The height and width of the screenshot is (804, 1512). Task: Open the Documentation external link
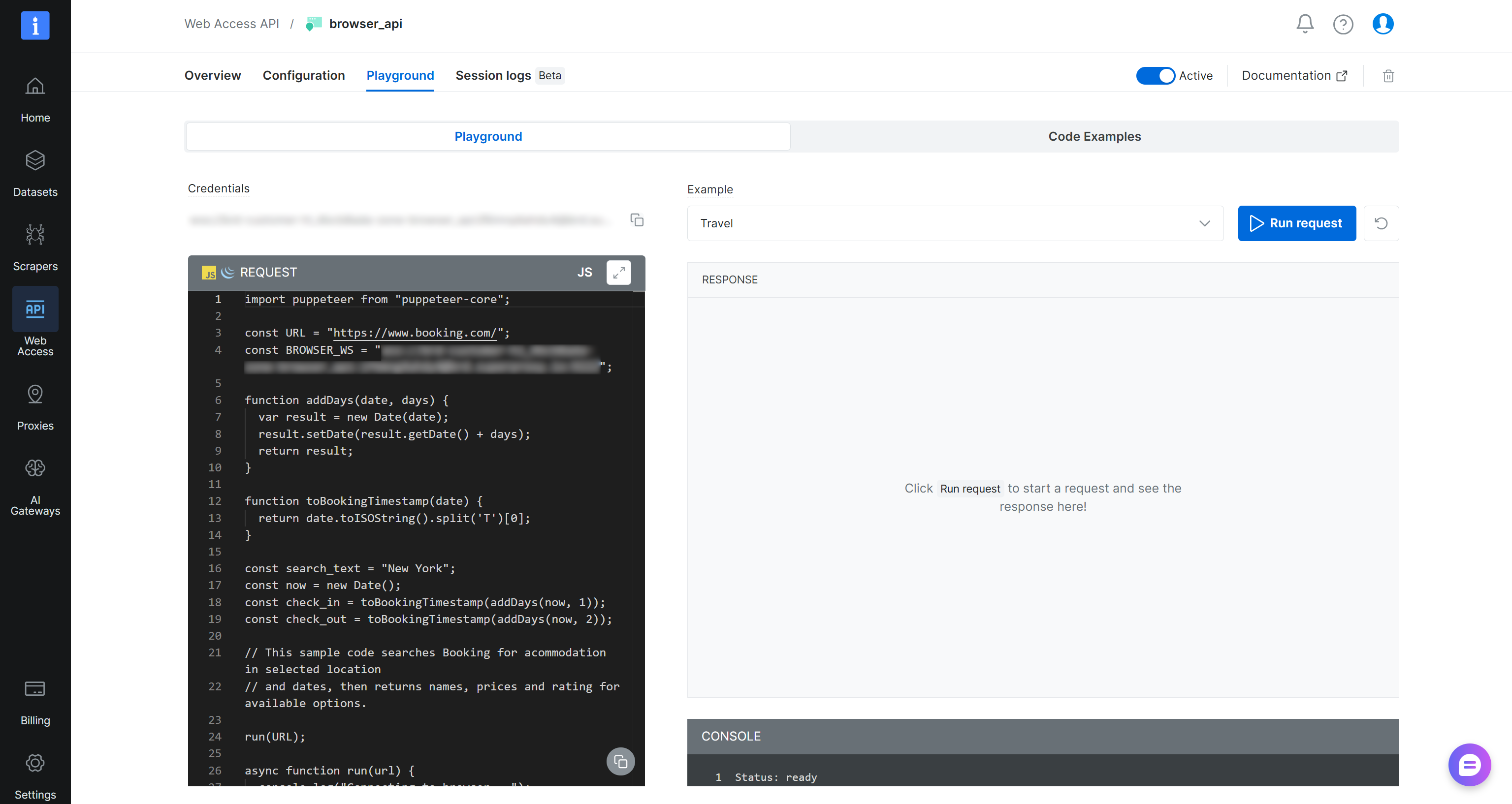(x=1294, y=76)
